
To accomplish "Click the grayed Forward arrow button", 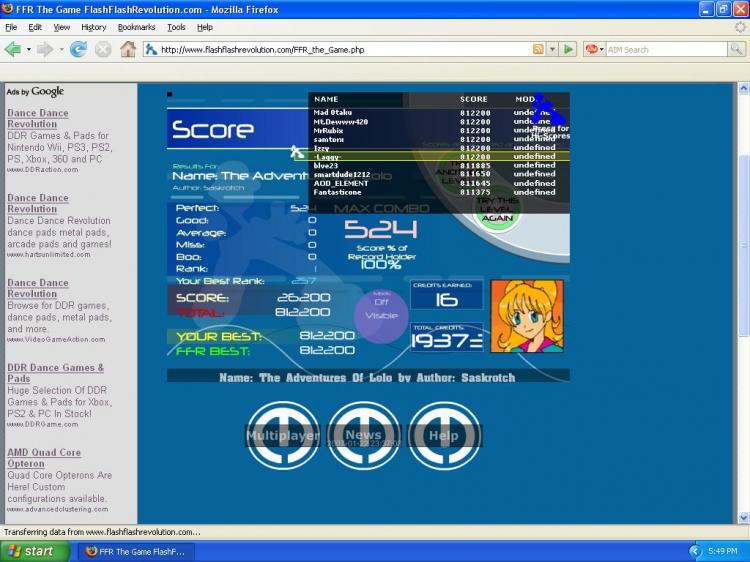I will (44, 49).
